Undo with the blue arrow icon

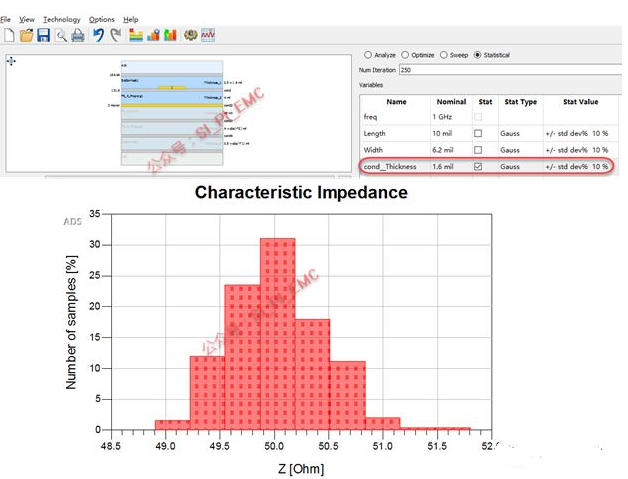(x=99, y=35)
